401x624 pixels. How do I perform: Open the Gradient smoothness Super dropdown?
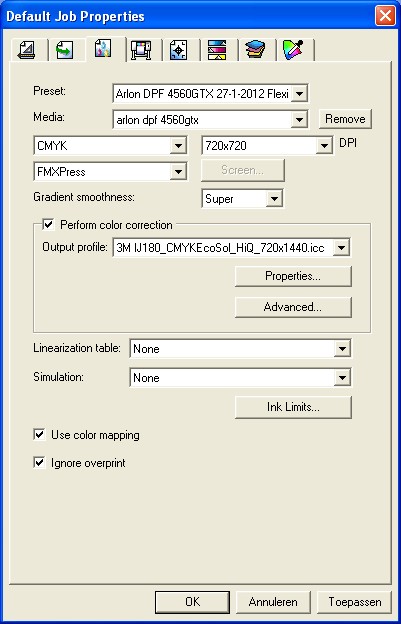tap(275, 199)
